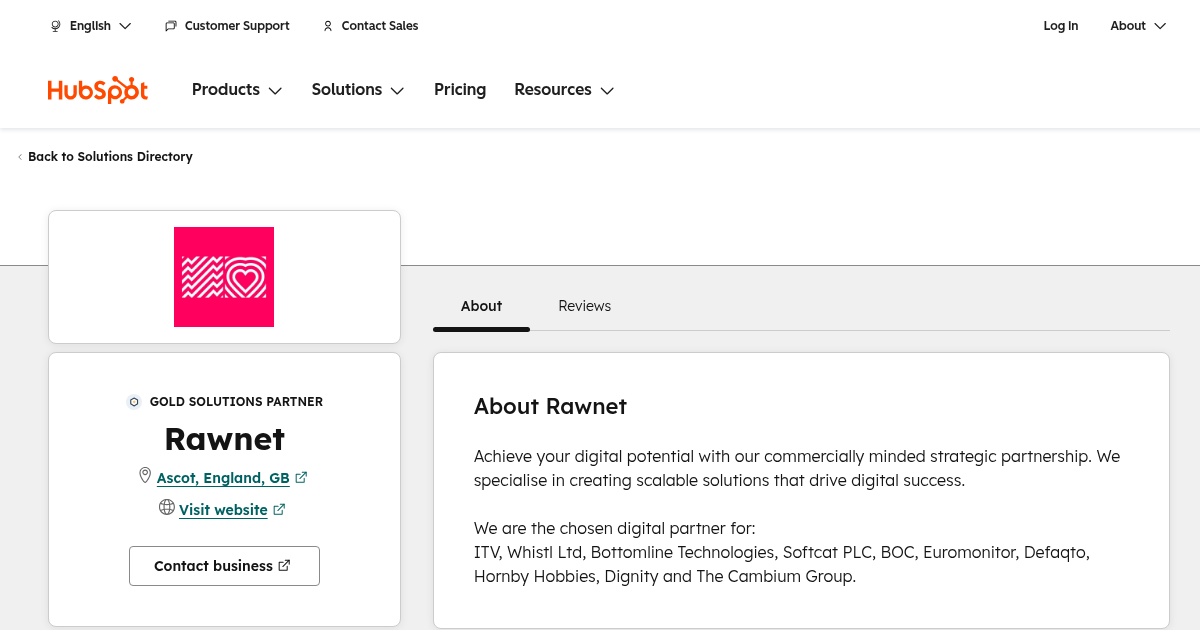Screen dimensions: 1200x630
Task: Click the About Rawnet heading
Action: click(550, 406)
